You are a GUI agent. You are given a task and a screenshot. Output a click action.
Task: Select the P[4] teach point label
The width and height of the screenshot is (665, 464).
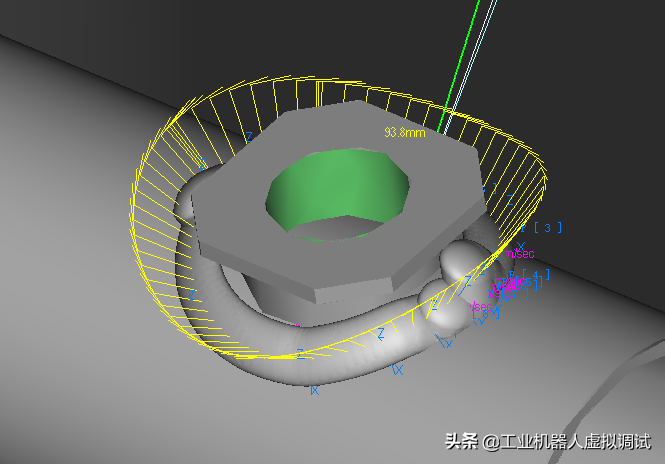(x=536, y=273)
